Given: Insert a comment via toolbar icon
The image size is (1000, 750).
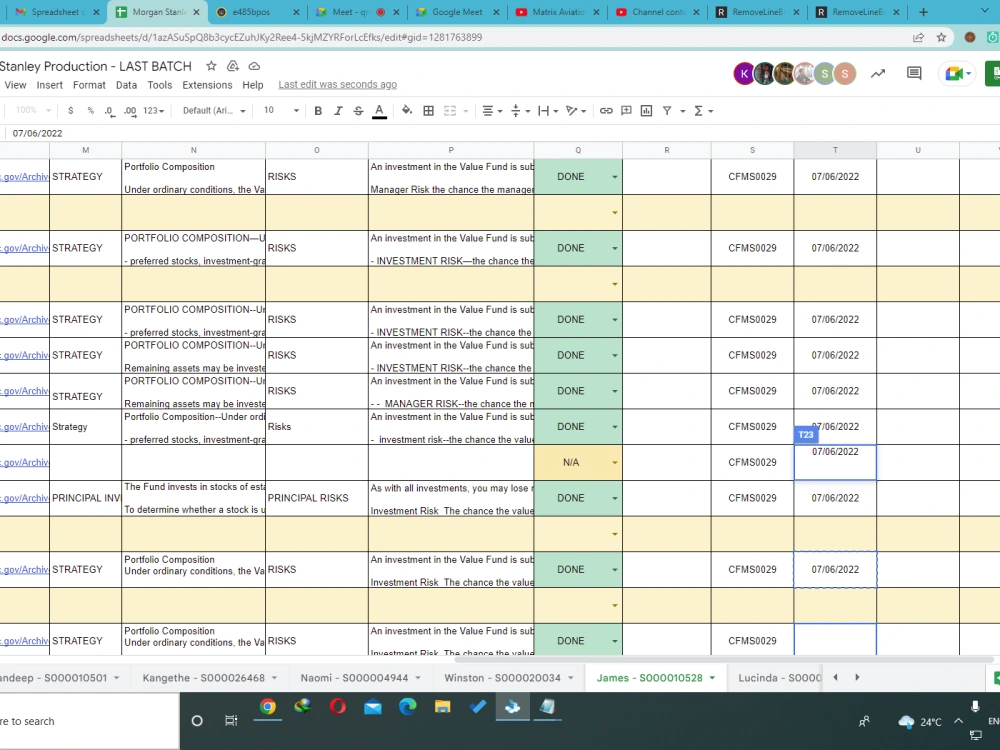Looking at the screenshot, I should click(626, 111).
